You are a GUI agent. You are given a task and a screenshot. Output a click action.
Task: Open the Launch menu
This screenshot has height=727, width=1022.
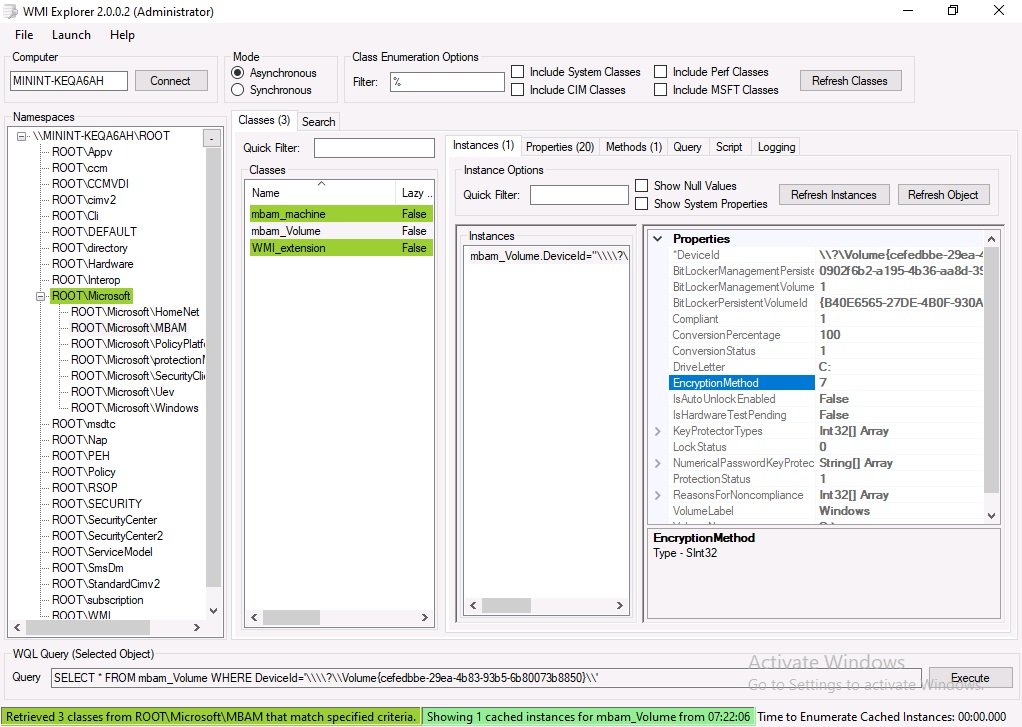click(x=71, y=35)
